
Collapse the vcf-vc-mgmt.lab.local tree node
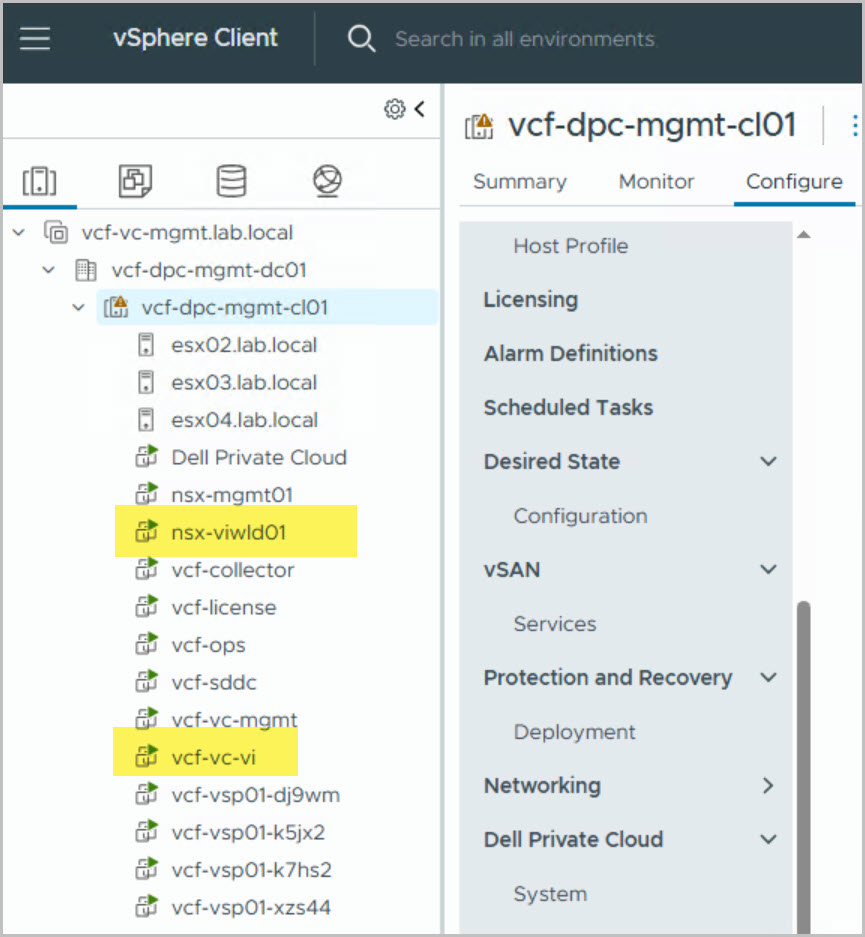point(19,232)
